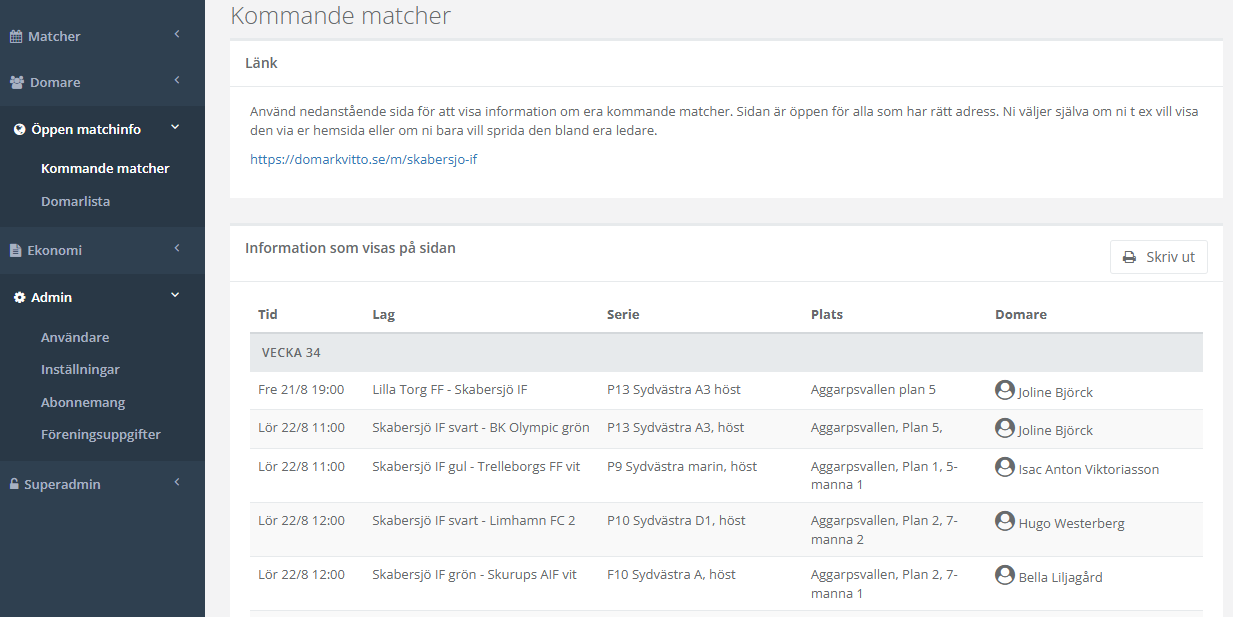Expand the Matcher menu chevron
1233x617 pixels.
tap(176, 35)
